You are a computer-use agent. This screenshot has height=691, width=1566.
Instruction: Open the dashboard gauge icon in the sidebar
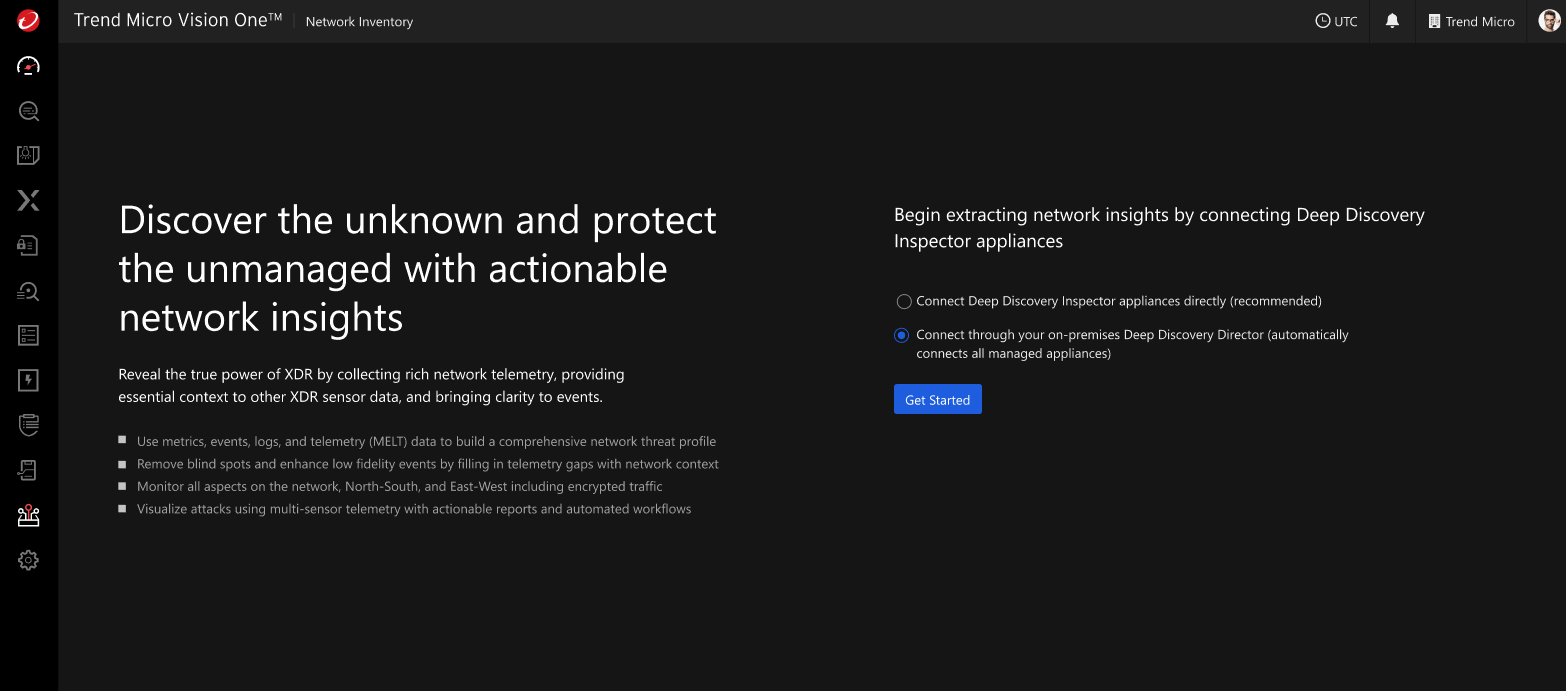coord(28,66)
